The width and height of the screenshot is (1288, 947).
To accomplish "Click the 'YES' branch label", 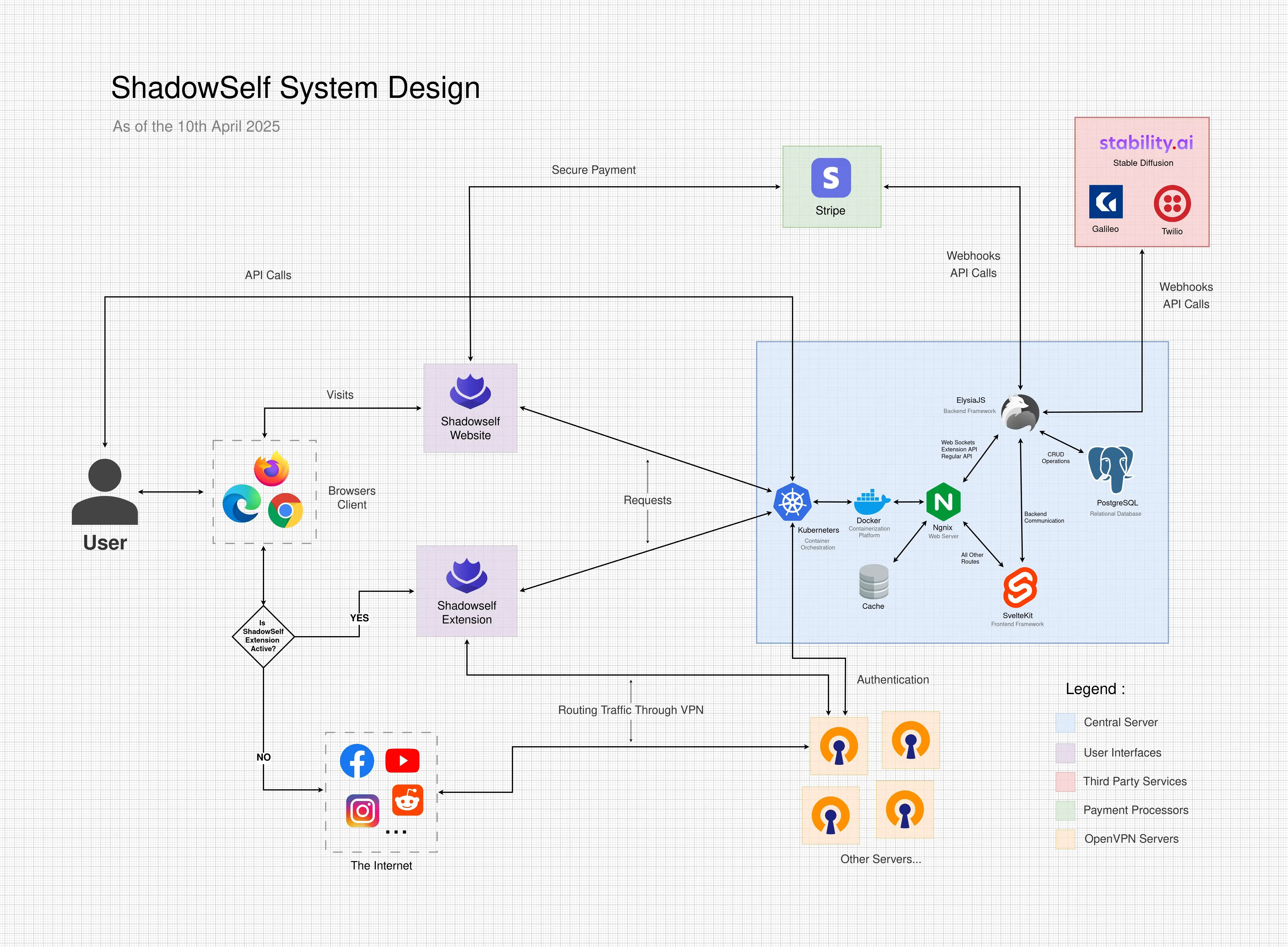I will pyautogui.click(x=360, y=618).
